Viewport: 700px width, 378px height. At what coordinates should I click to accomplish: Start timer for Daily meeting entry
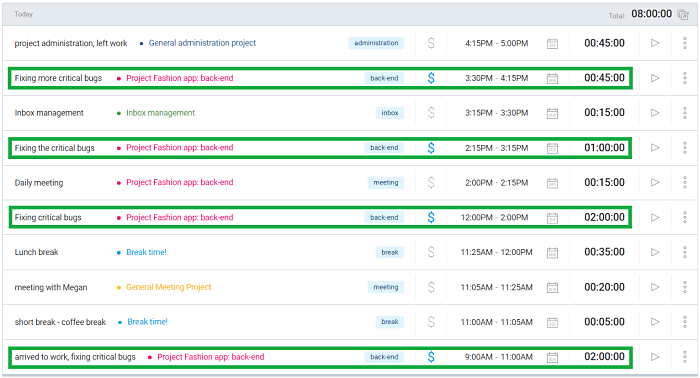click(655, 183)
